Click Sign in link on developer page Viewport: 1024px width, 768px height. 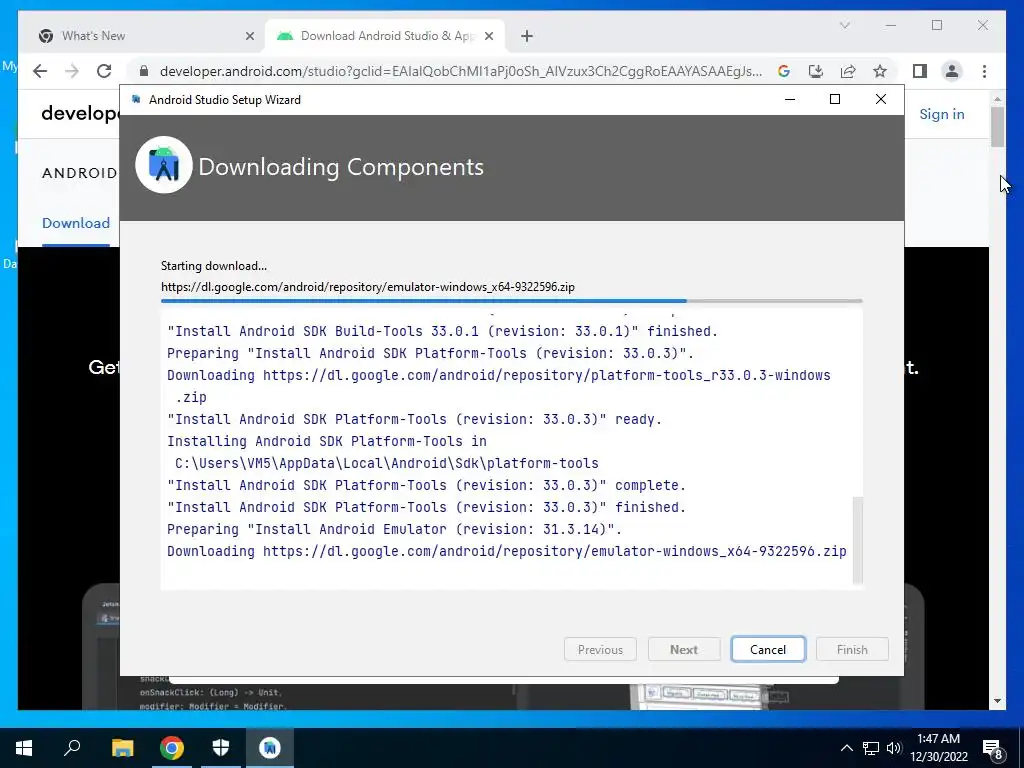tap(942, 114)
